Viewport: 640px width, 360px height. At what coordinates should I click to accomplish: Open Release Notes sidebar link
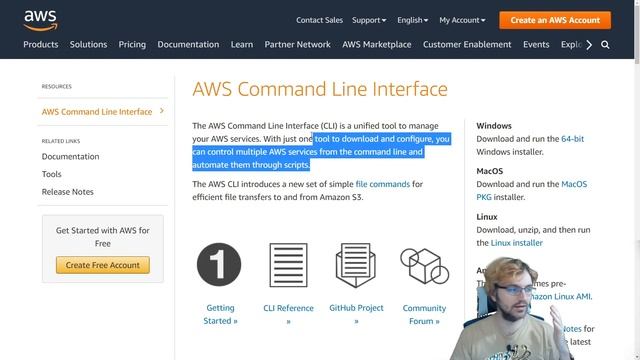click(68, 192)
